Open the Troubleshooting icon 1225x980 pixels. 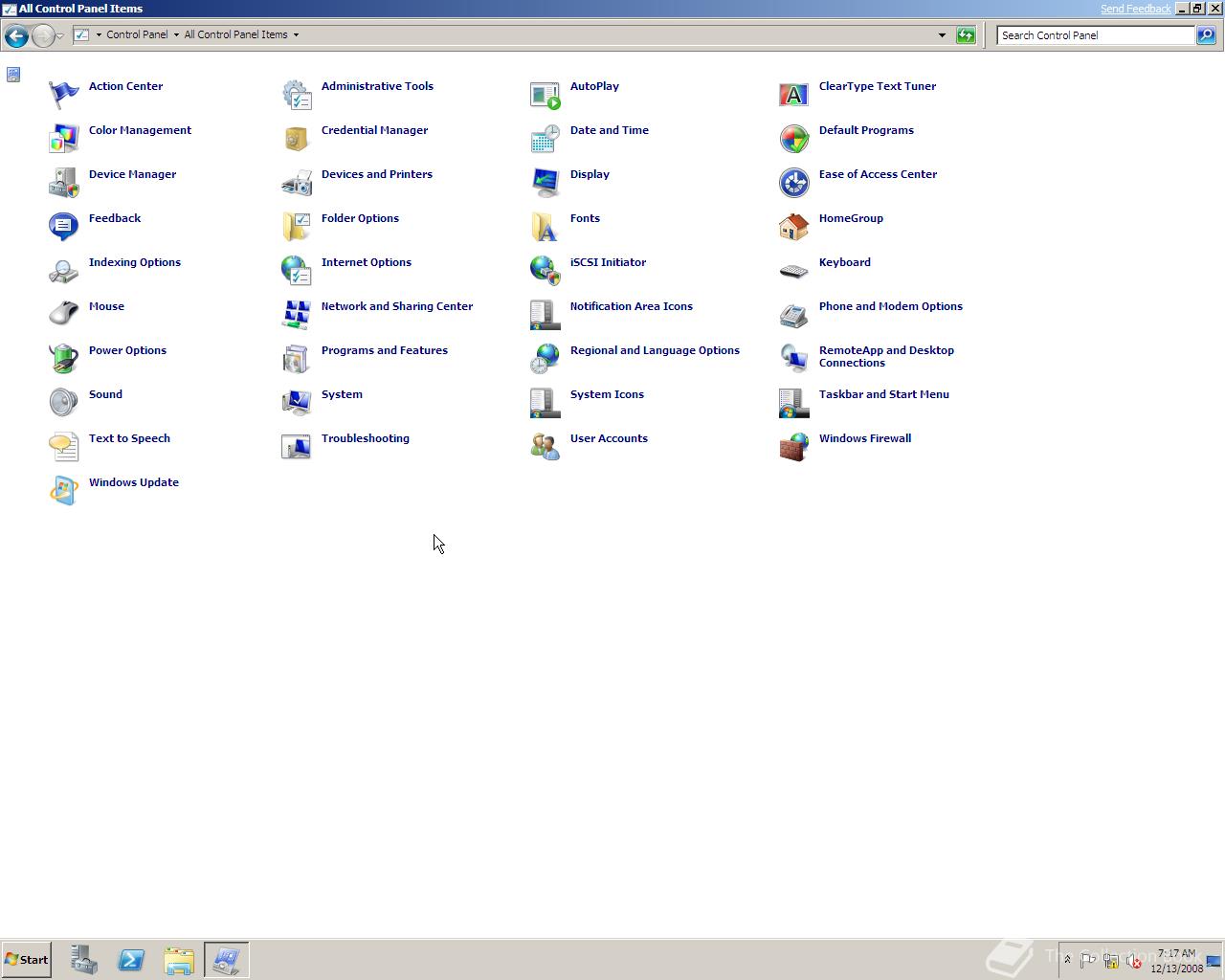(297, 446)
